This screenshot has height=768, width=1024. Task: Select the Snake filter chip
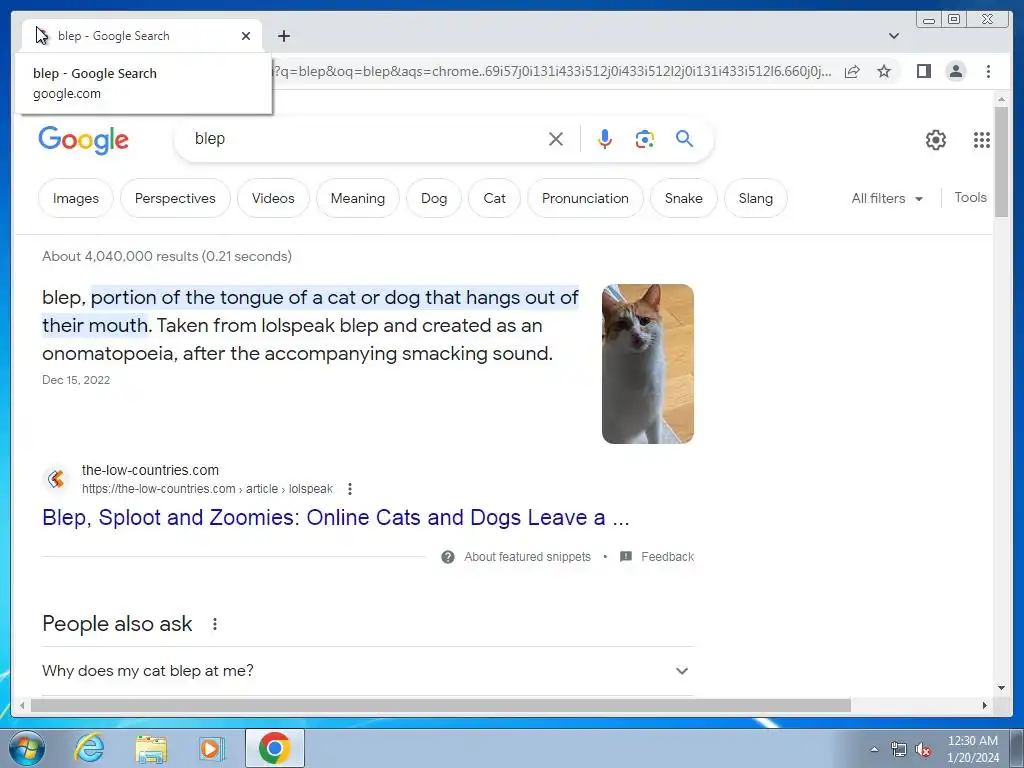[x=683, y=198]
